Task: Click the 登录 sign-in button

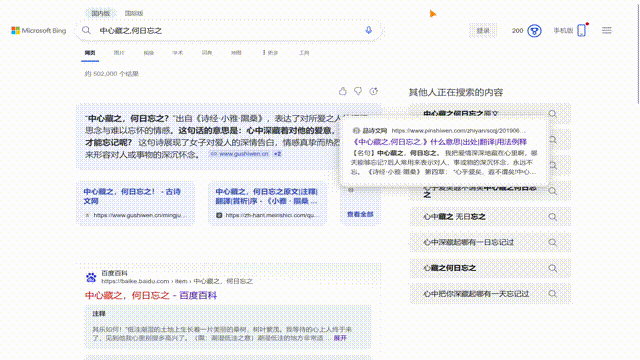Action: click(x=483, y=31)
